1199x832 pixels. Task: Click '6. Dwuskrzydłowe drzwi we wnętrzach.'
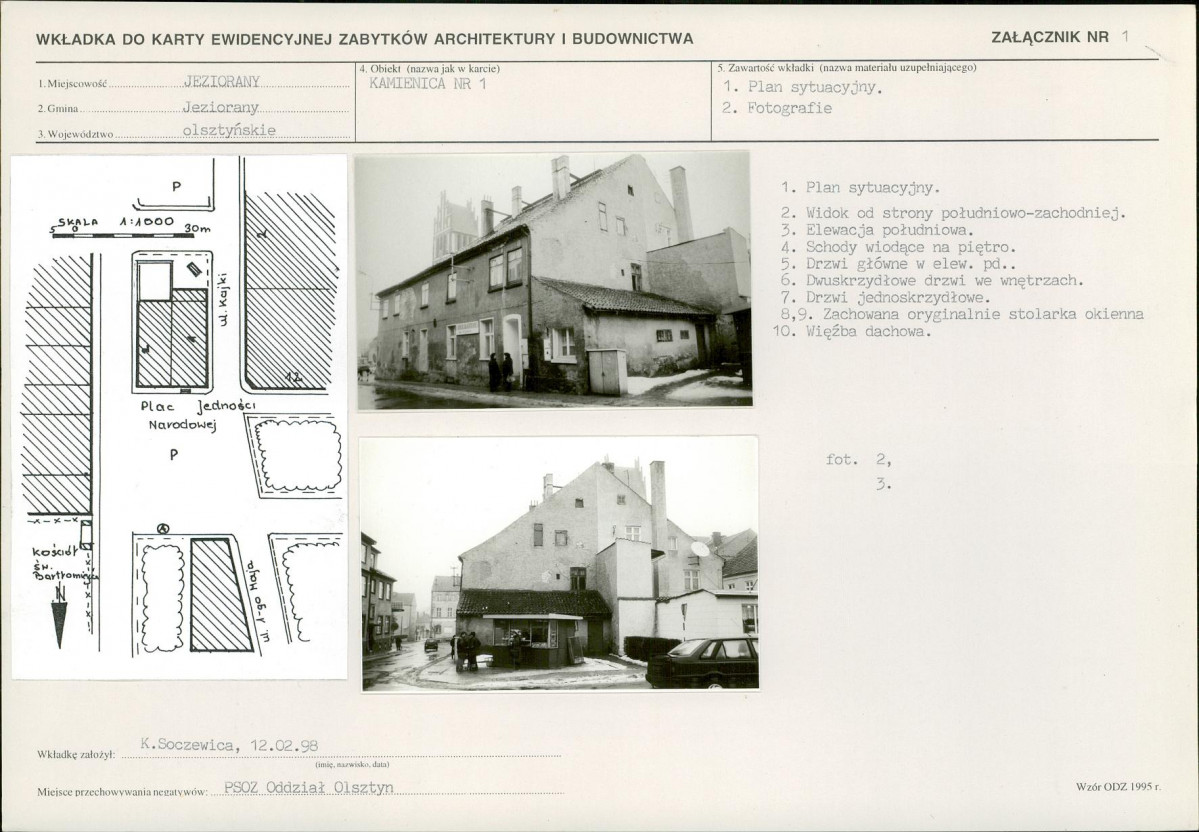(932, 281)
